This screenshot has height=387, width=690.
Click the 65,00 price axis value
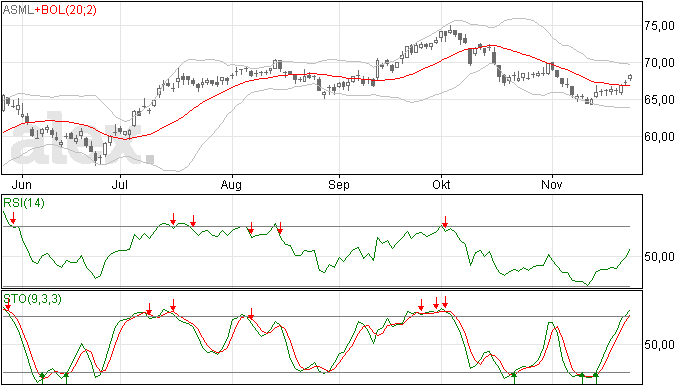pos(659,100)
